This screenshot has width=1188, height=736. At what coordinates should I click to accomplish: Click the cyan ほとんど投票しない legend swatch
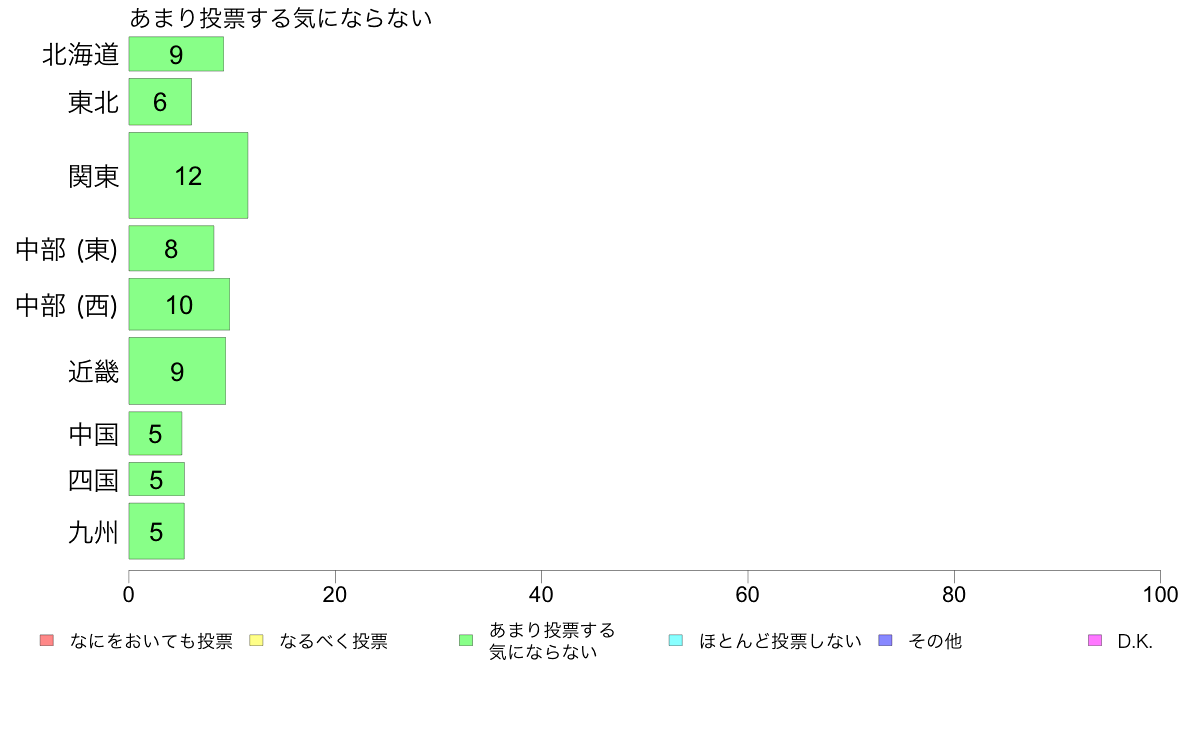click(676, 640)
